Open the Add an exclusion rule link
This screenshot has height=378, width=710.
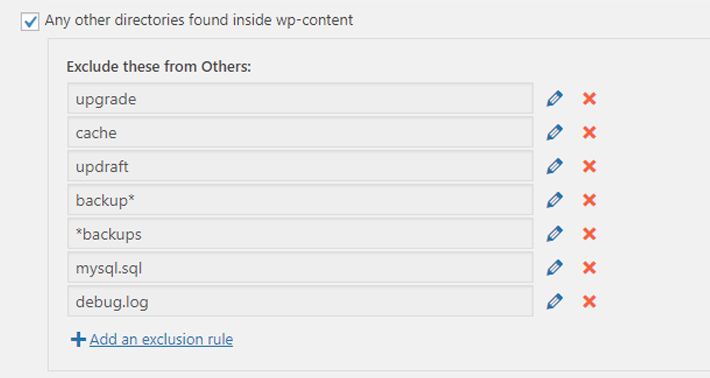coord(161,339)
